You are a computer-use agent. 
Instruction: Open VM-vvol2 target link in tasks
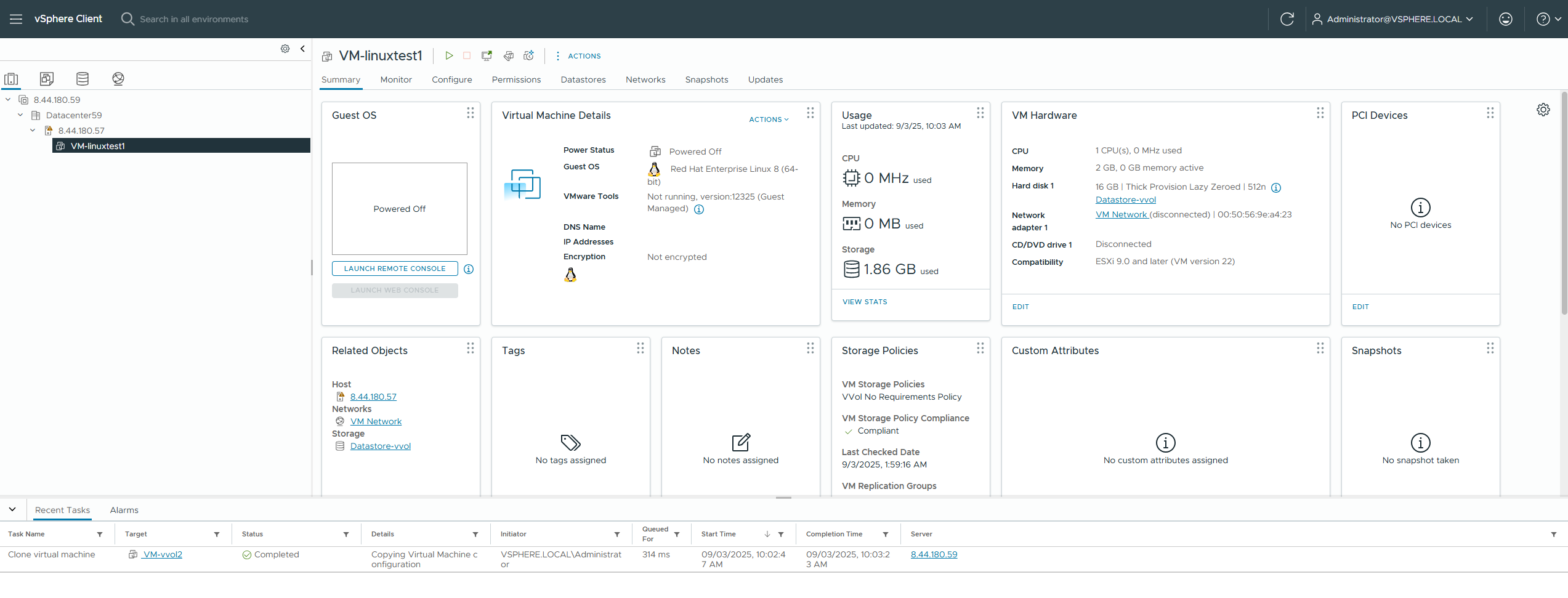[x=162, y=554]
